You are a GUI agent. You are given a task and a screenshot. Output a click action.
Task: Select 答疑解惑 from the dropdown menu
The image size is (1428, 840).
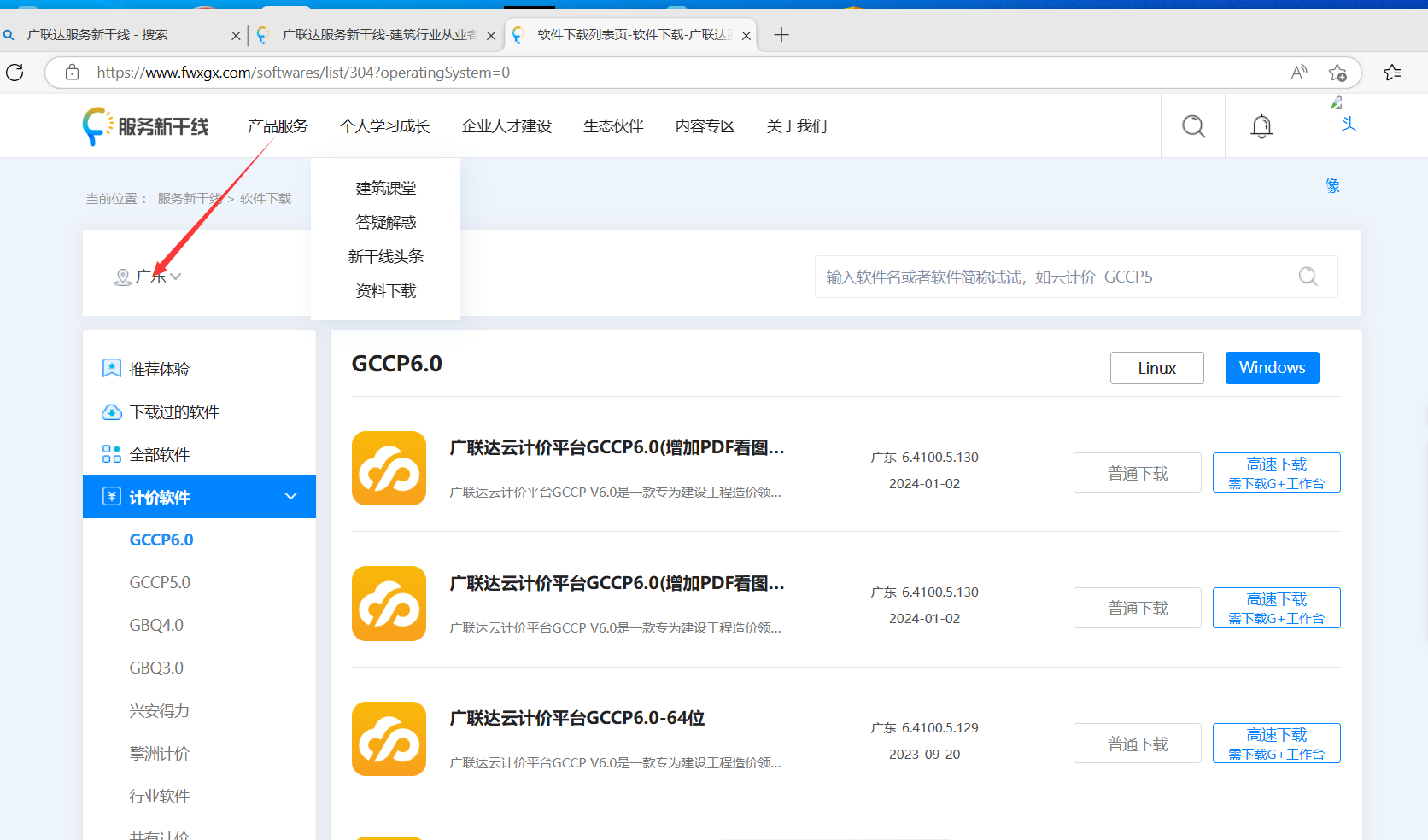[386, 222]
